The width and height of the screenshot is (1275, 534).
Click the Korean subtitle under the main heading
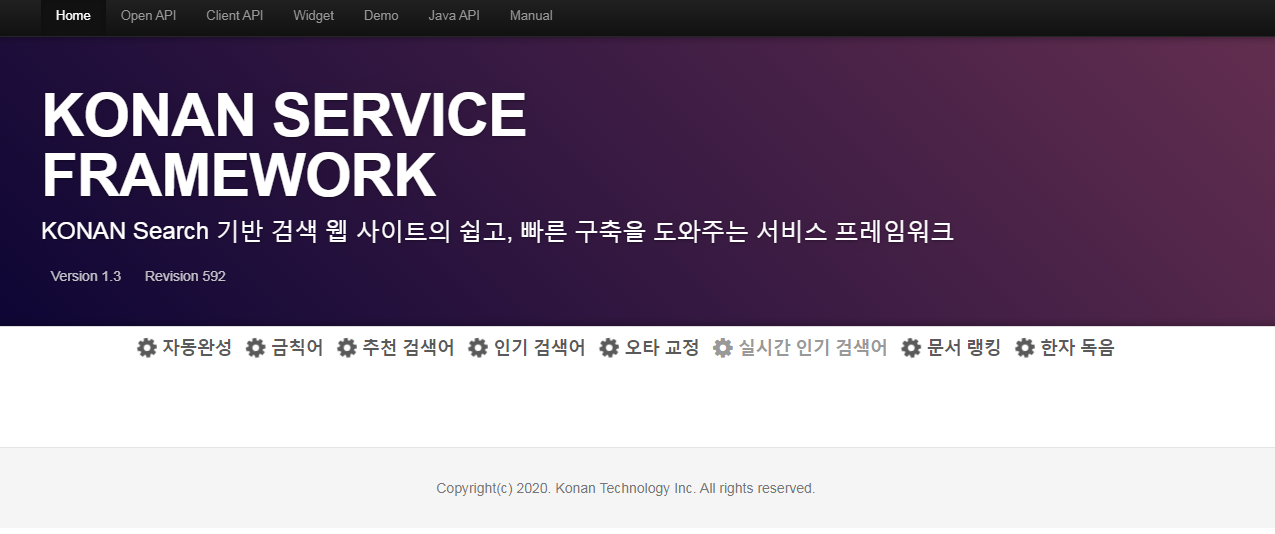click(x=497, y=232)
